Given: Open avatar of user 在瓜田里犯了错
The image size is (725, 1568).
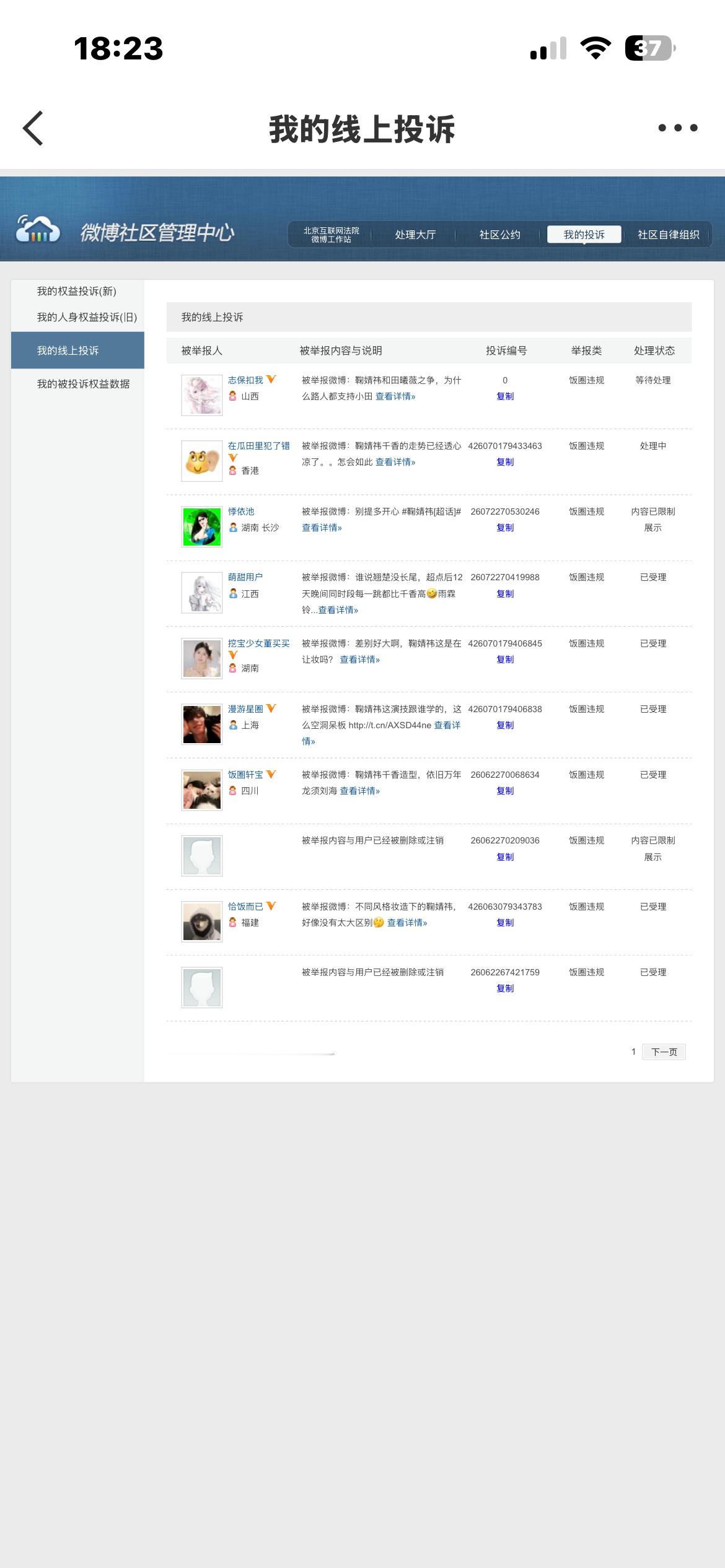Looking at the screenshot, I should click(202, 461).
